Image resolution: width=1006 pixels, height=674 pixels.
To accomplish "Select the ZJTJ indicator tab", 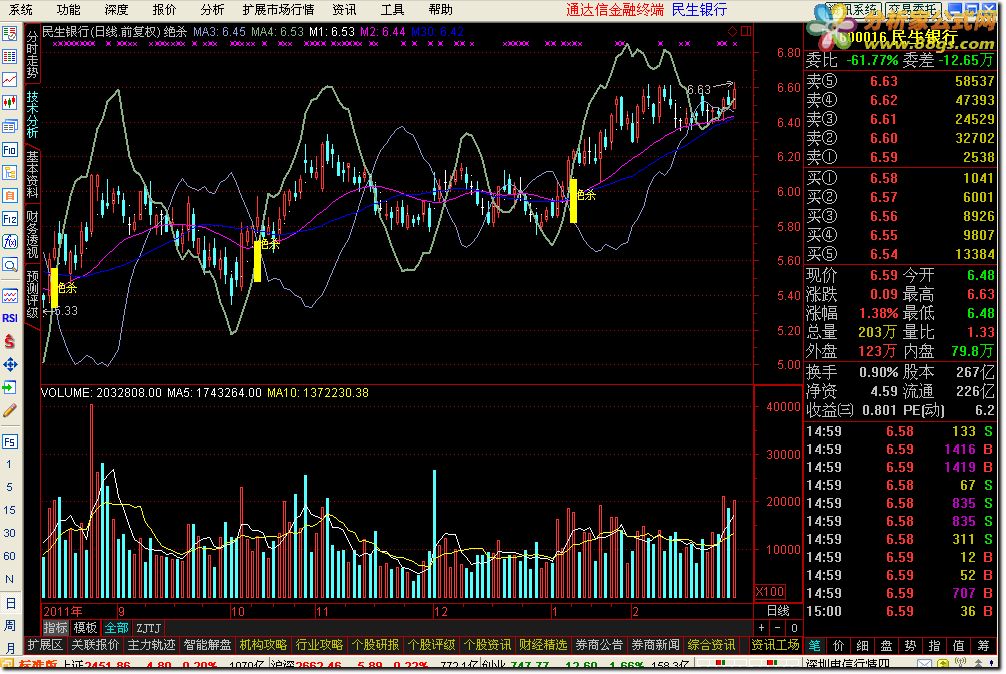I will [149, 628].
